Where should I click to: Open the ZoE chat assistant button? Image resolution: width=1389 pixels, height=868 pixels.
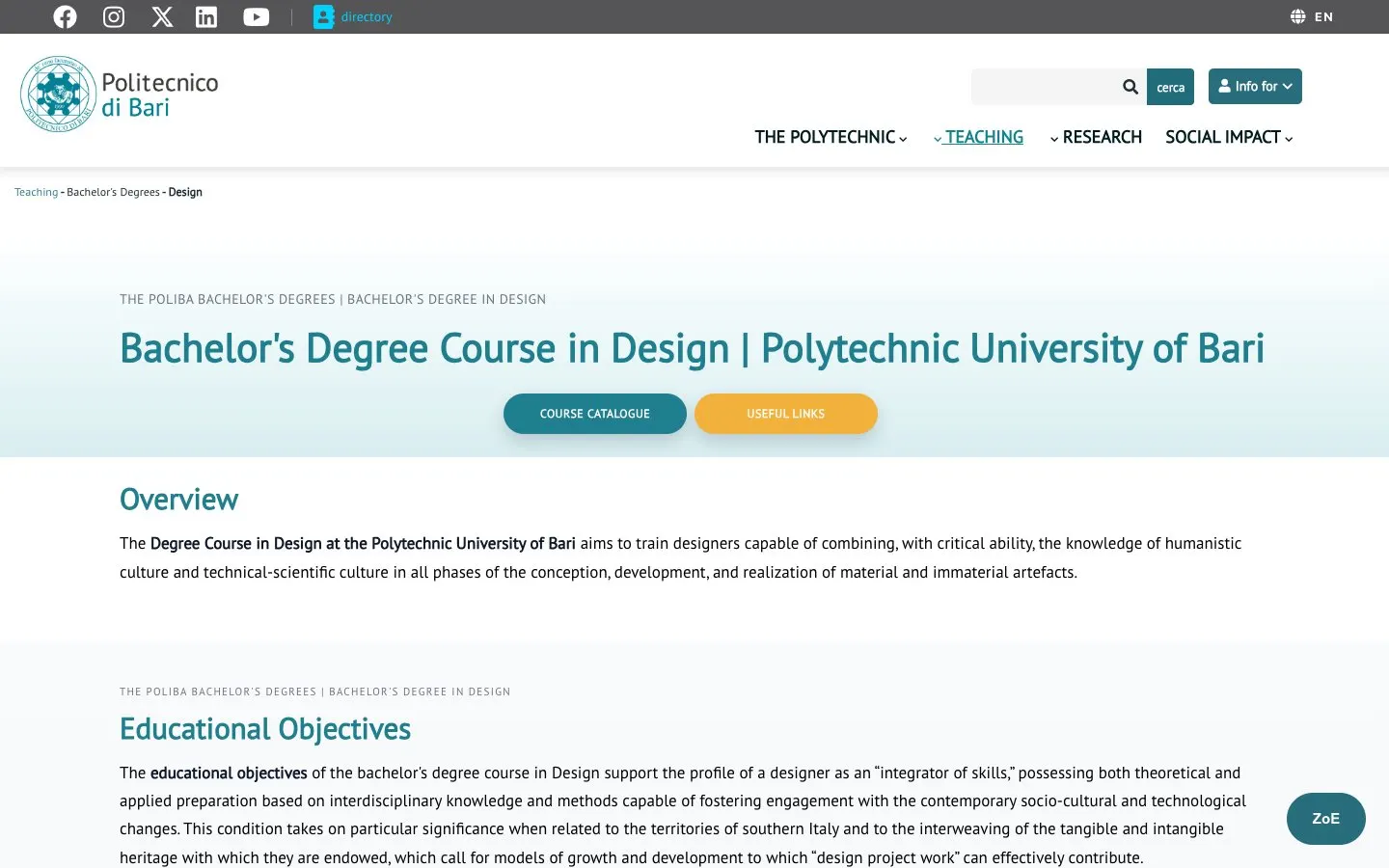(1326, 819)
